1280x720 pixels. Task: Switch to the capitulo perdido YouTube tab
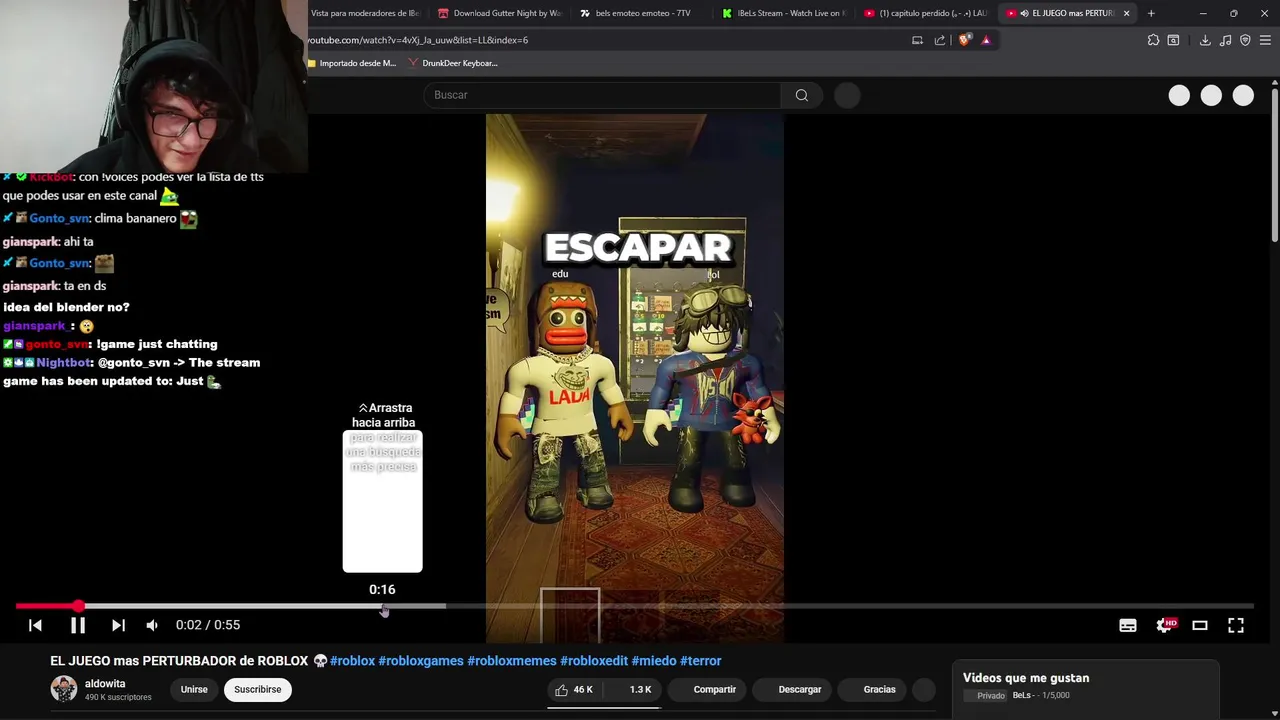click(926, 13)
